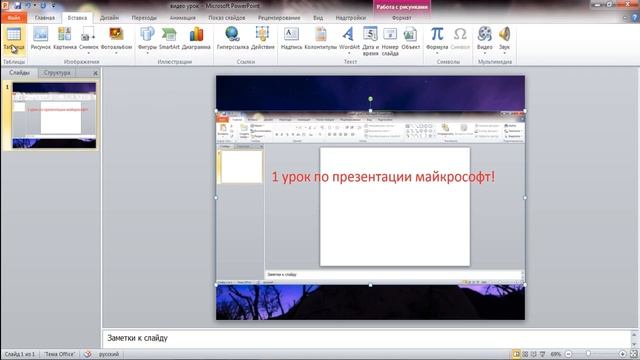Fit slide to current window
This screenshot has width=640, height=360.
634,354
